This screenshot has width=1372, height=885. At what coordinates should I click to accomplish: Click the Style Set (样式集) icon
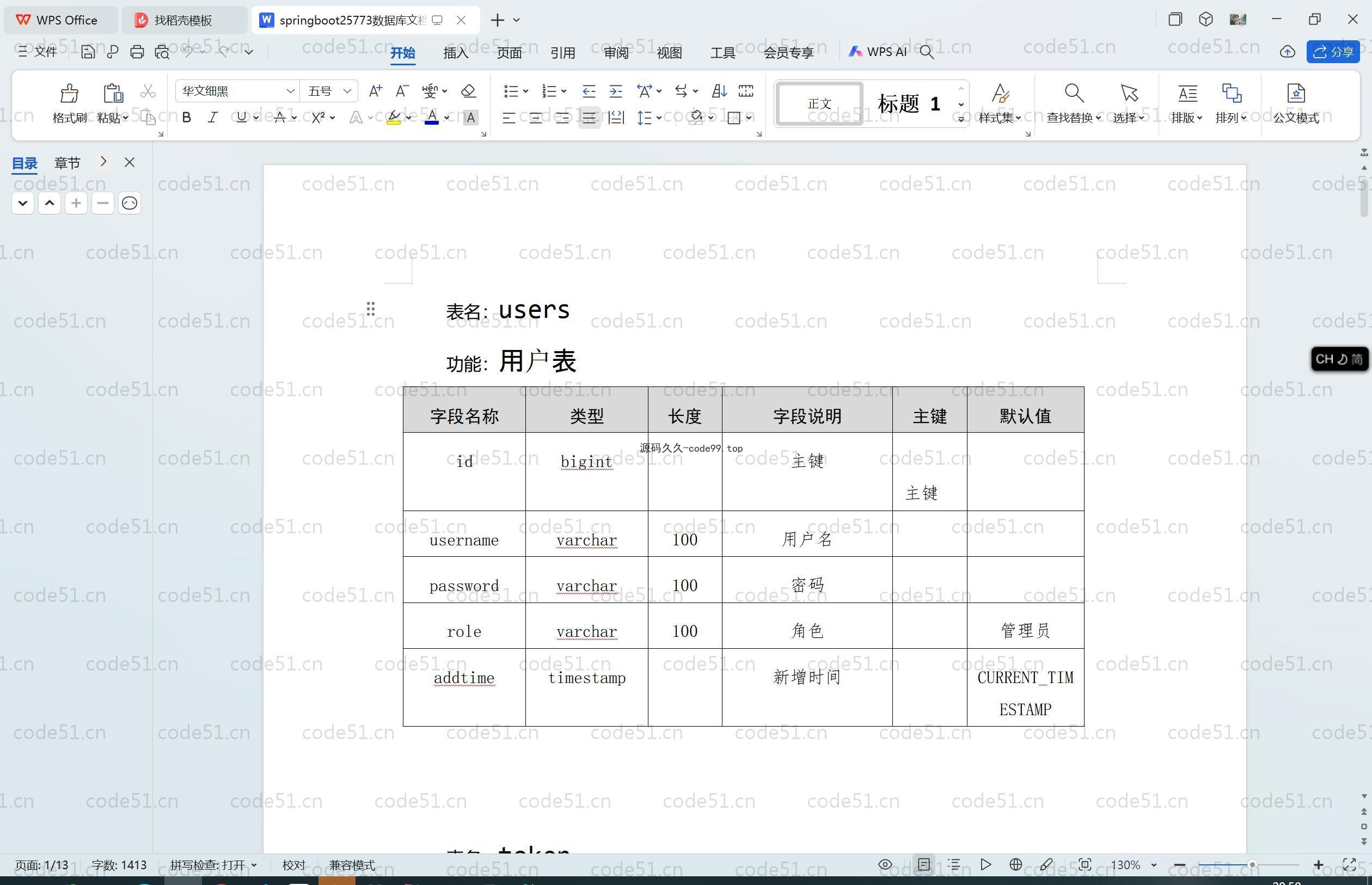click(x=1000, y=93)
